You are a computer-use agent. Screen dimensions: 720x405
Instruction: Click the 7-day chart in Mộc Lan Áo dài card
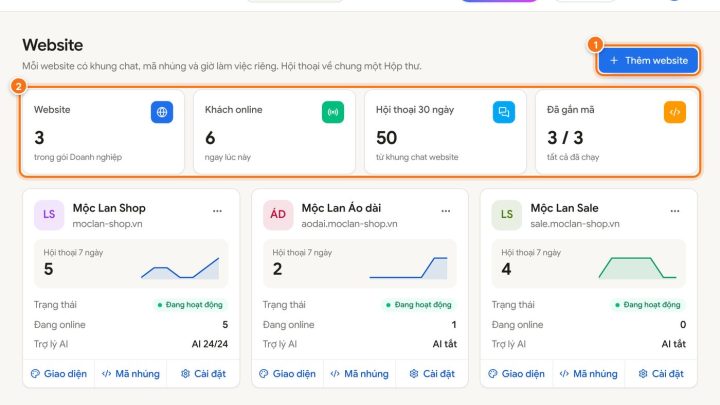coord(408,268)
